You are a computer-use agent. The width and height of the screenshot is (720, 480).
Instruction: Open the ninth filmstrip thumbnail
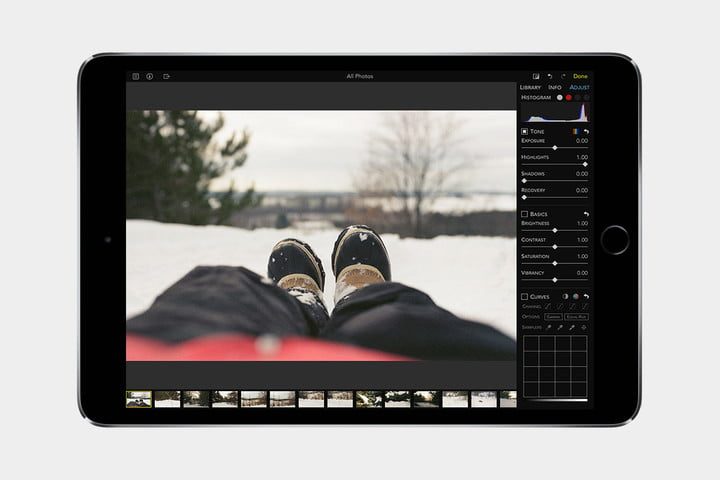[x=369, y=399]
